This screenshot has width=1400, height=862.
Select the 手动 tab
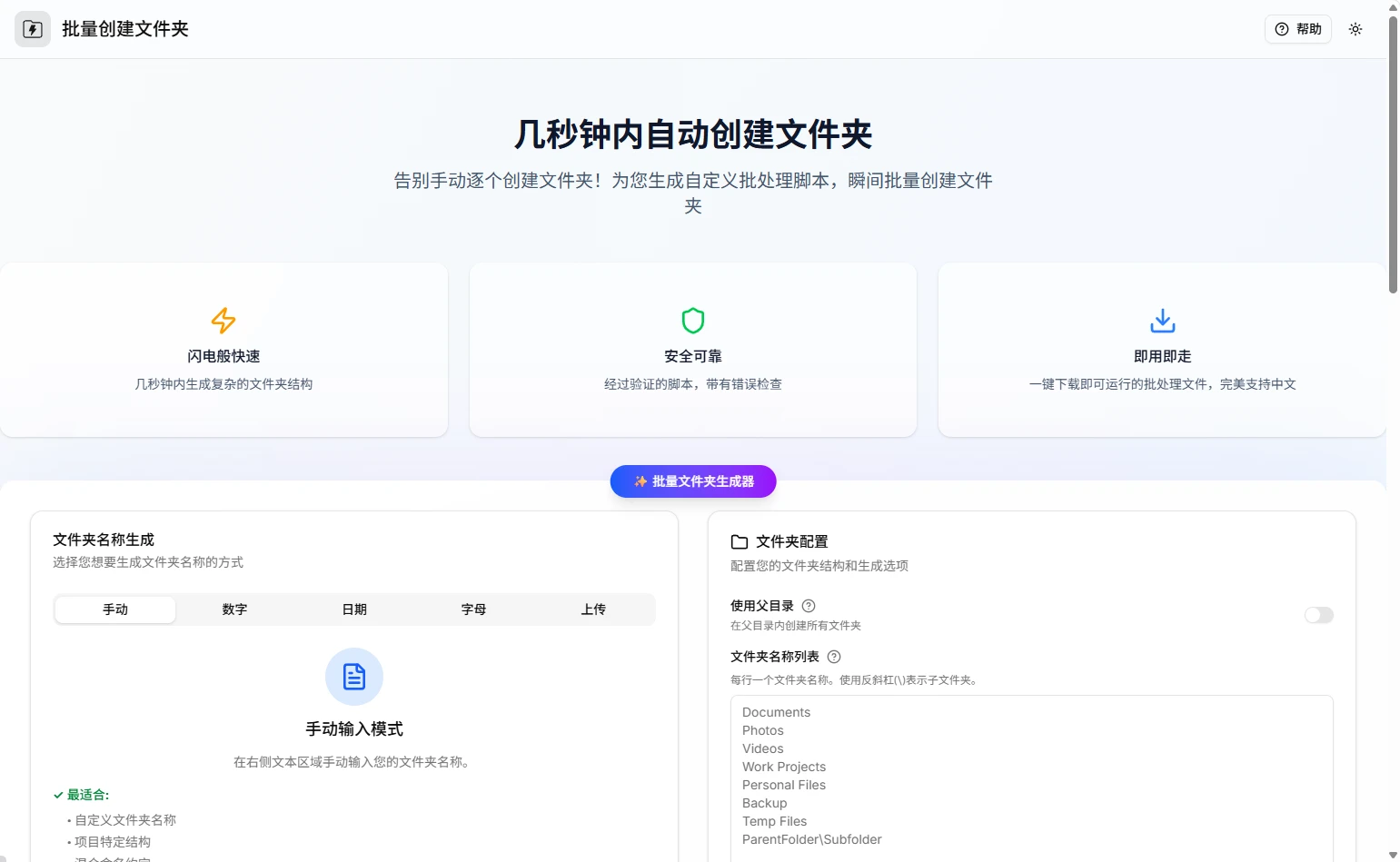coord(115,609)
